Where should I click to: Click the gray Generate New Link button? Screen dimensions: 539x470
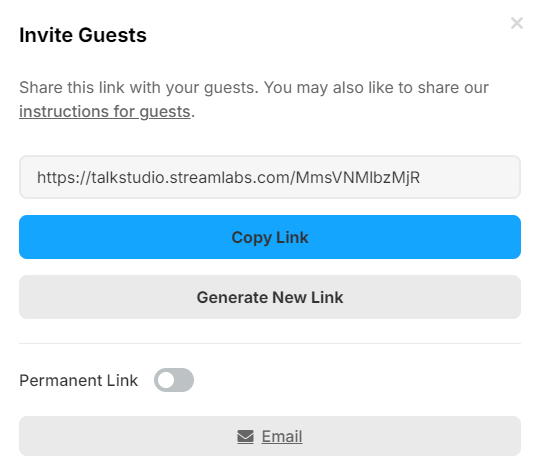(x=270, y=297)
